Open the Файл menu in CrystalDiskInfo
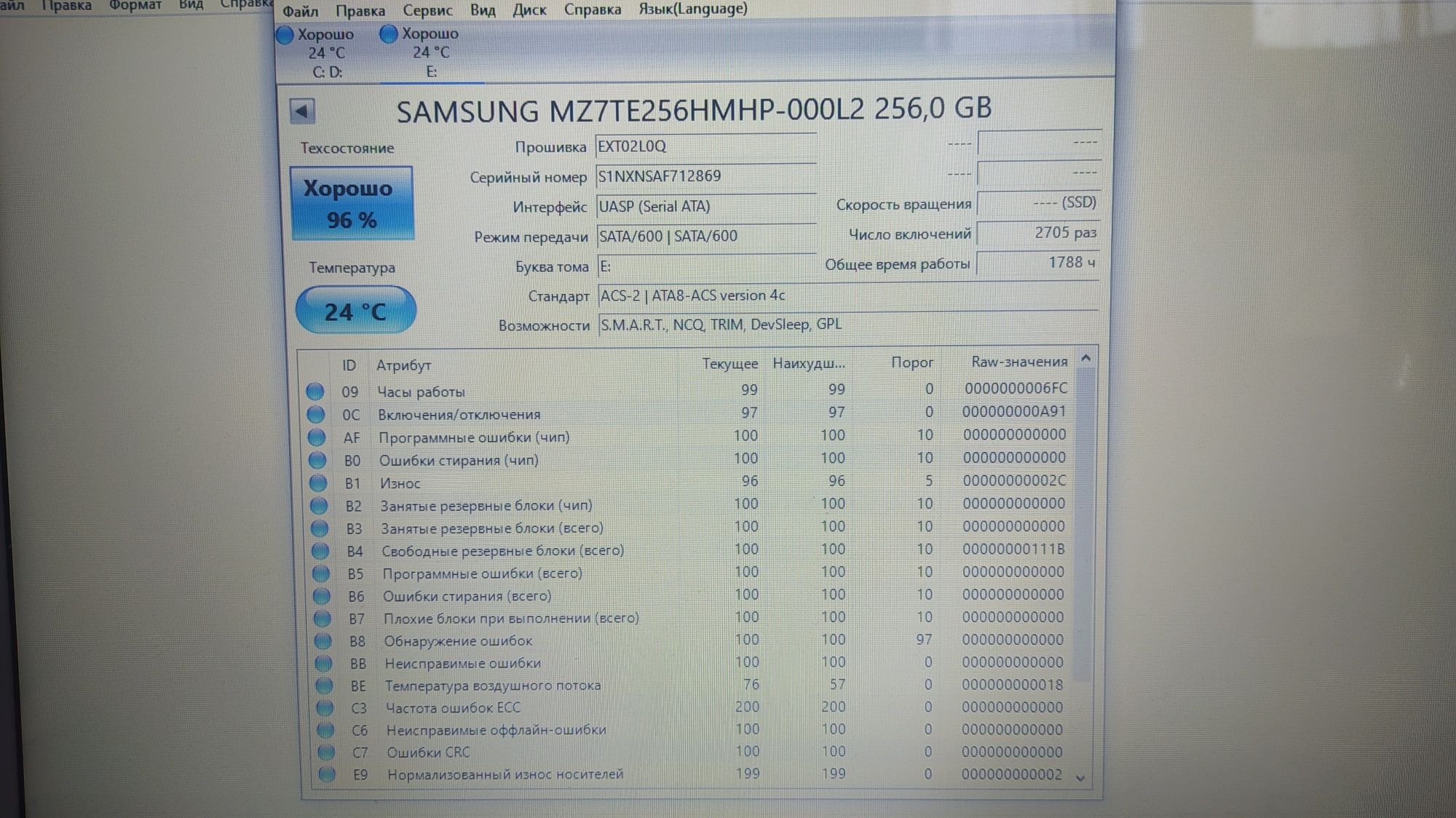 point(300,11)
